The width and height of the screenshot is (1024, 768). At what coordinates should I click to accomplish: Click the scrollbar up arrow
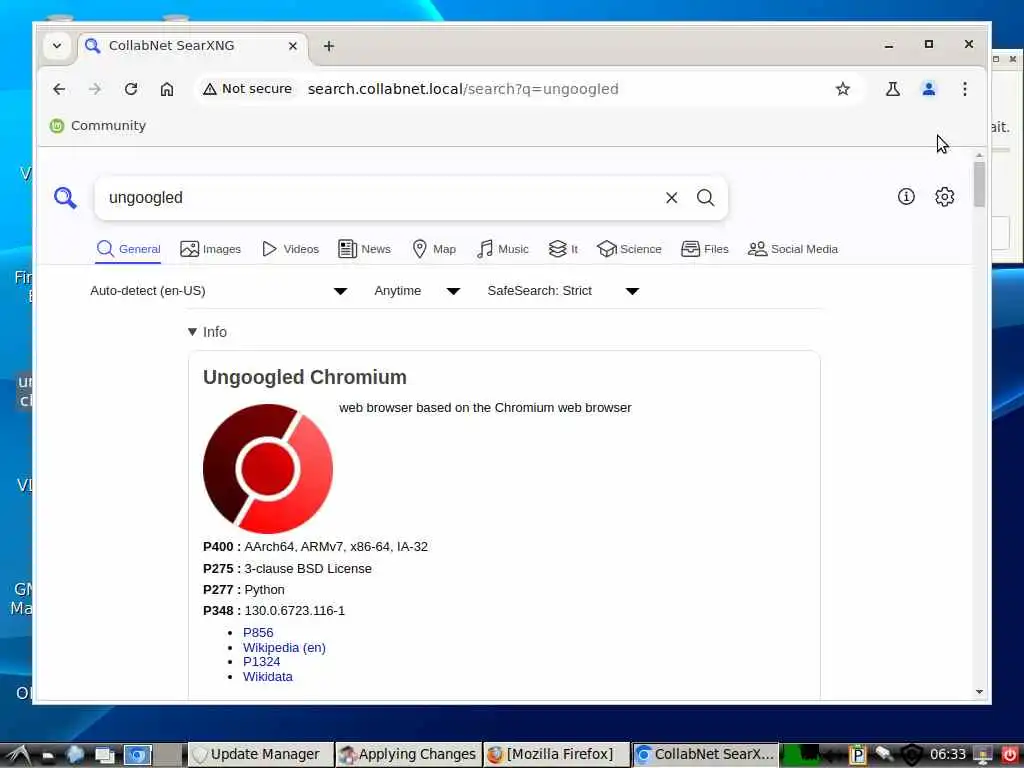pos(979,155)
